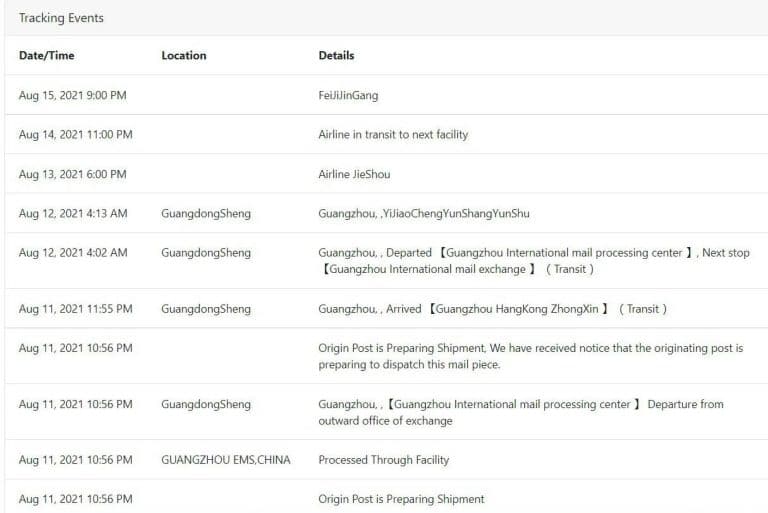Click 'Departure from outward office of exchange' detail
Screen dimensions: 768x513
(x=520, y=412)
